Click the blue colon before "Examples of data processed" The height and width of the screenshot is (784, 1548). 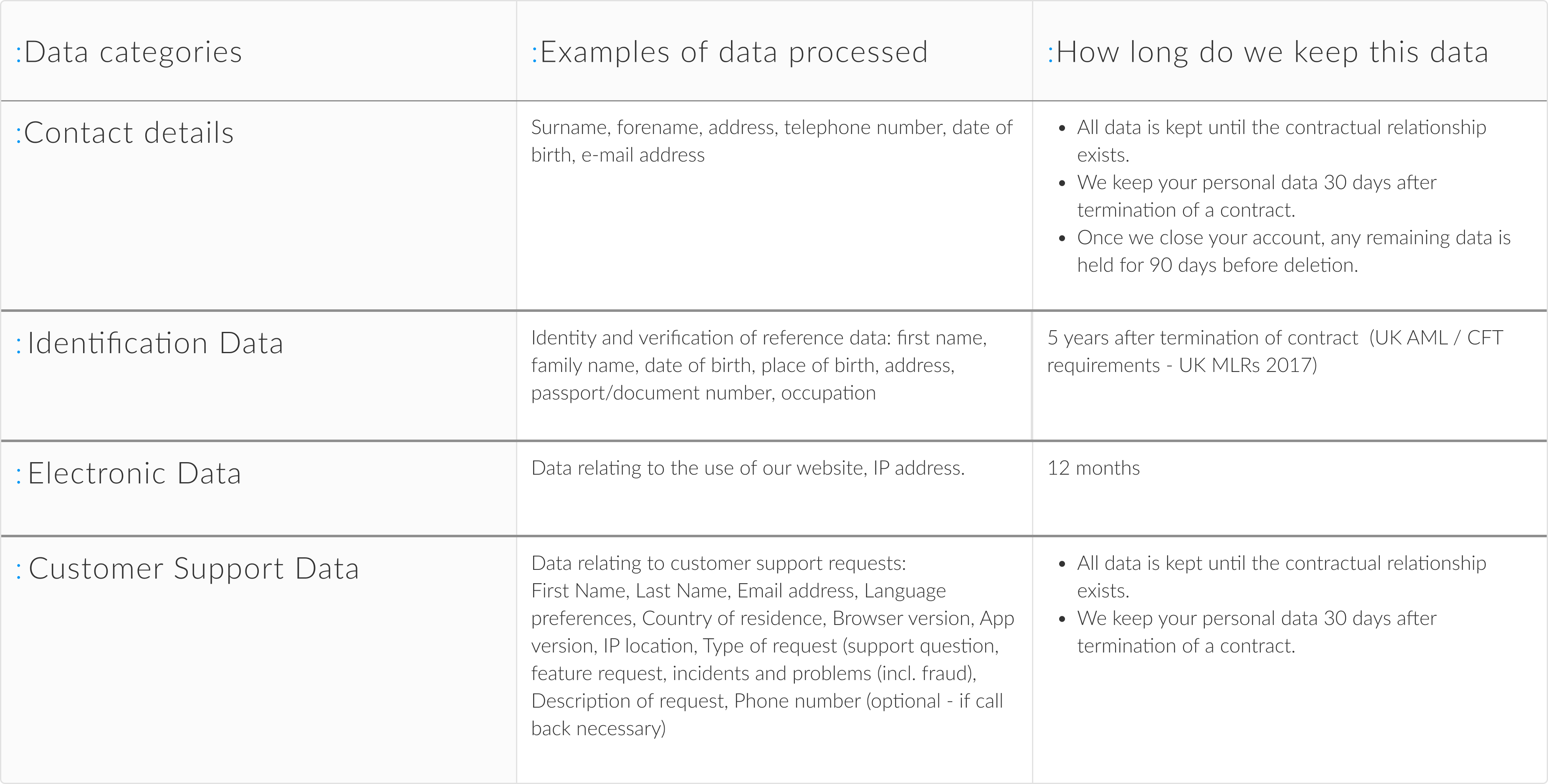(x=534, y=53)
